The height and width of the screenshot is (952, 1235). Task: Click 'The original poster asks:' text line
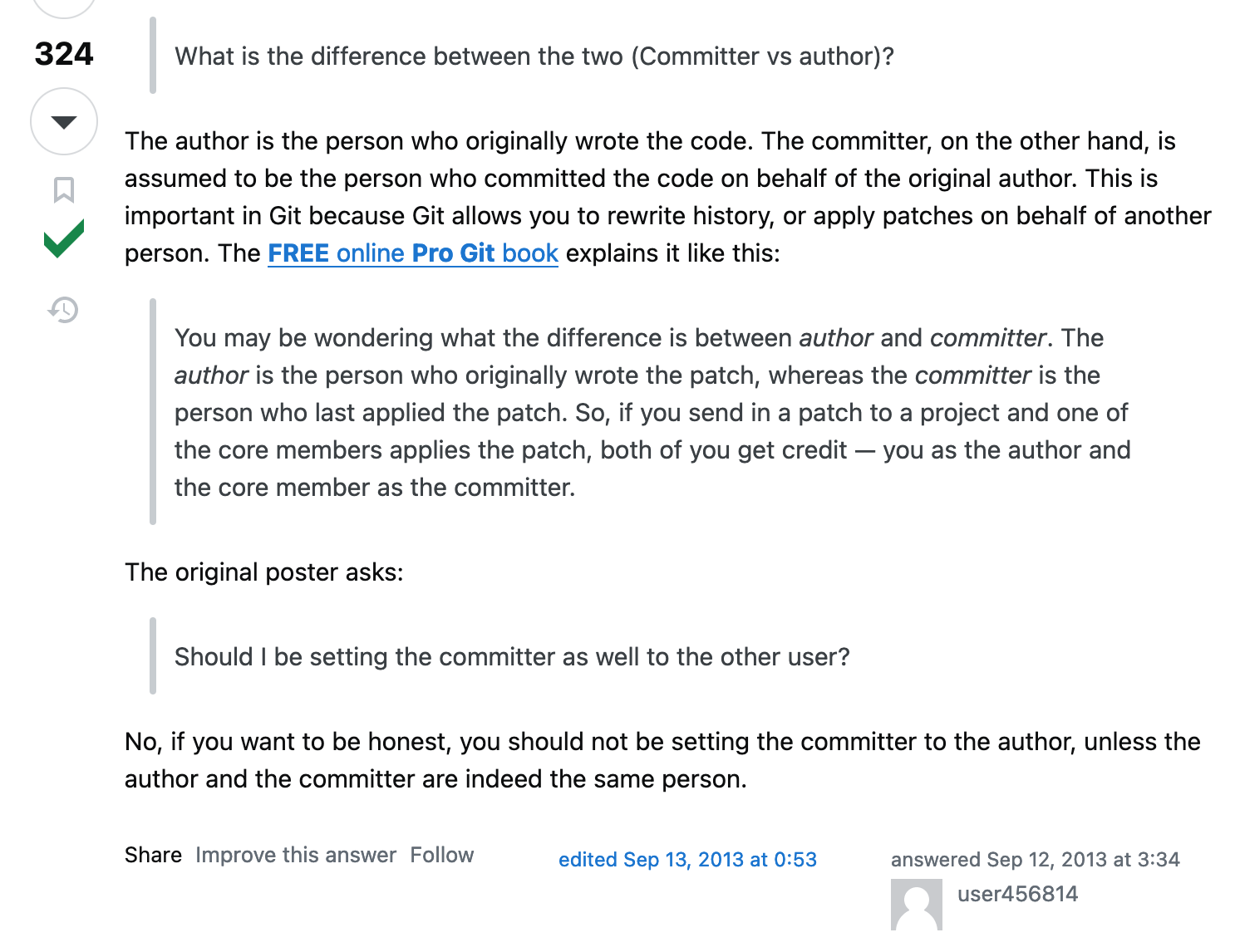pos(264,572)
